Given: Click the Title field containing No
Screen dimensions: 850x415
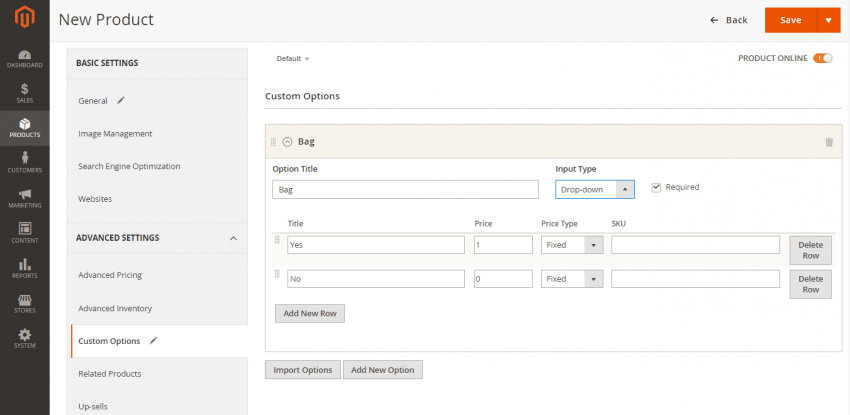Looking at the screenshot, I should click(x=376, y=279).
